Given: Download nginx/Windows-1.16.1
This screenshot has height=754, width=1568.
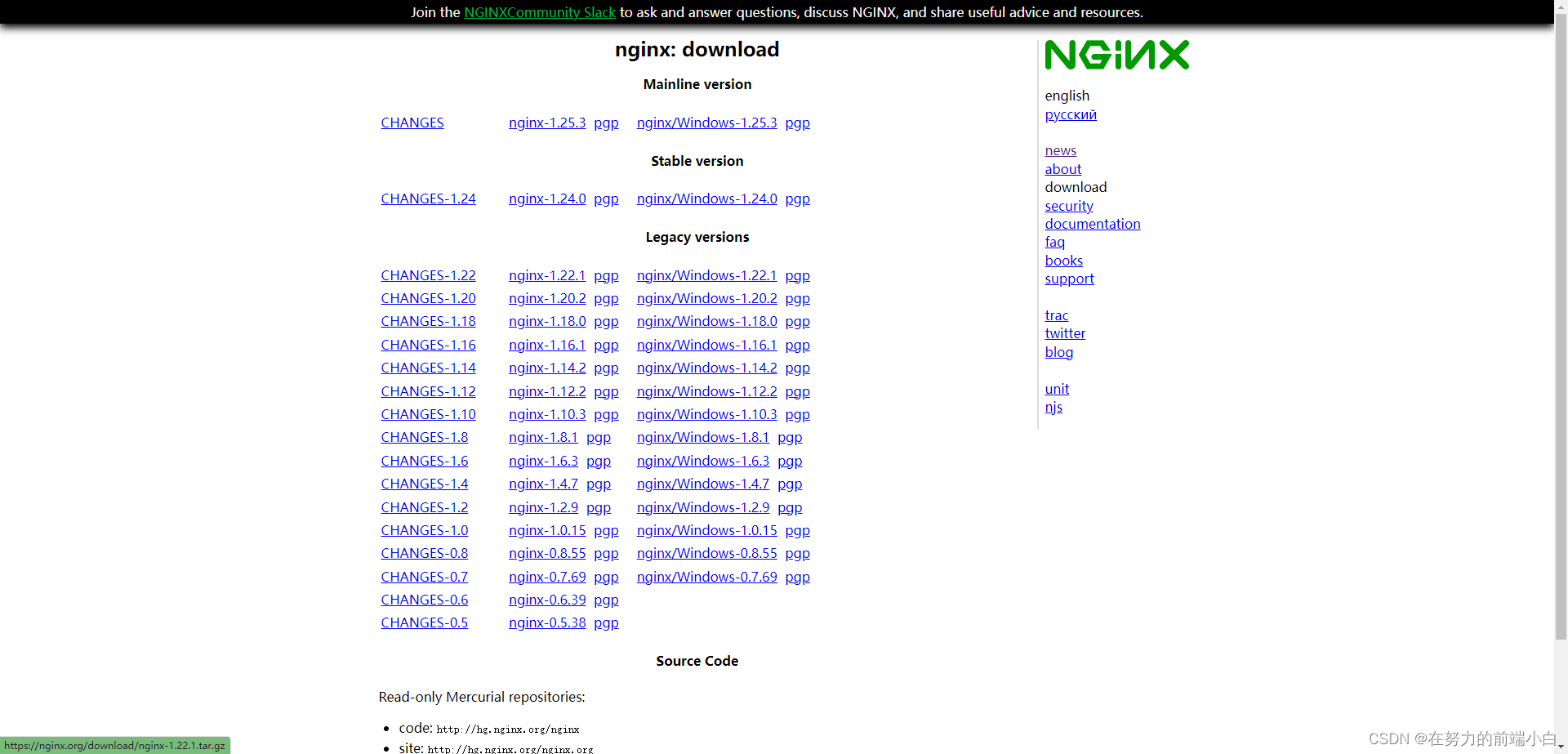Looking at the screenshot, I should pyautogui.click(x=707, y=345).
